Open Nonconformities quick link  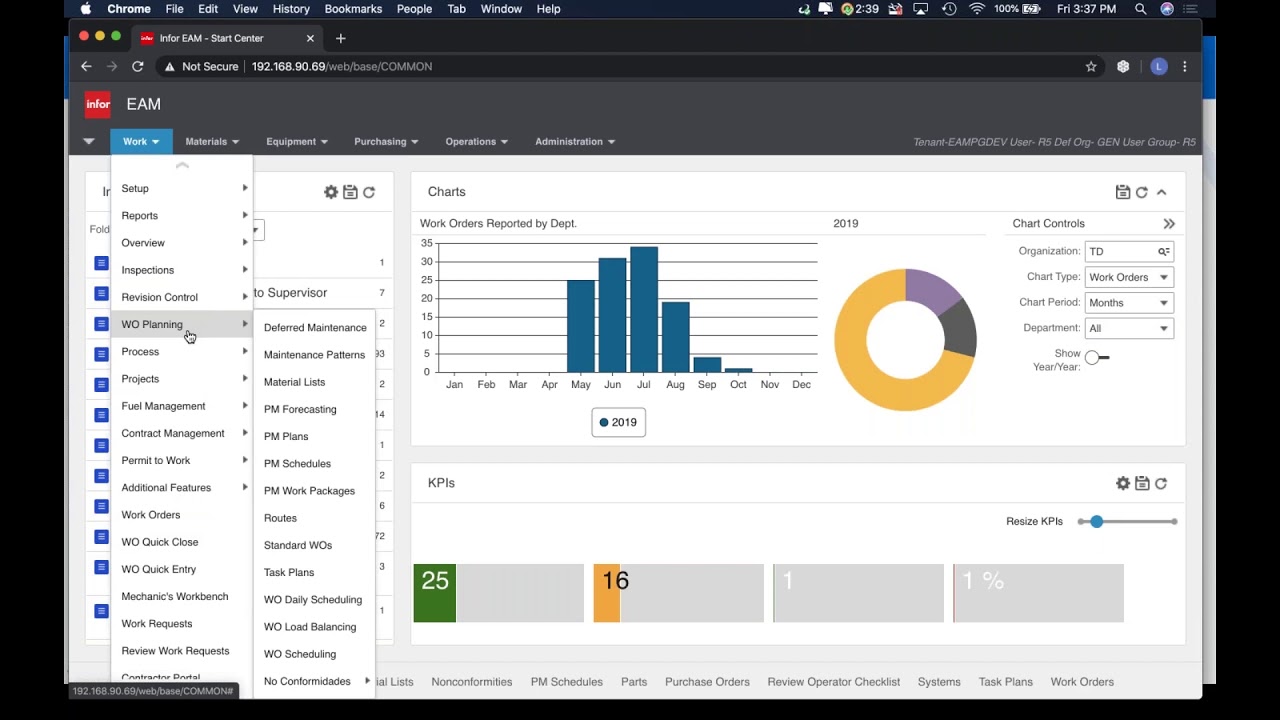point(472,682)
